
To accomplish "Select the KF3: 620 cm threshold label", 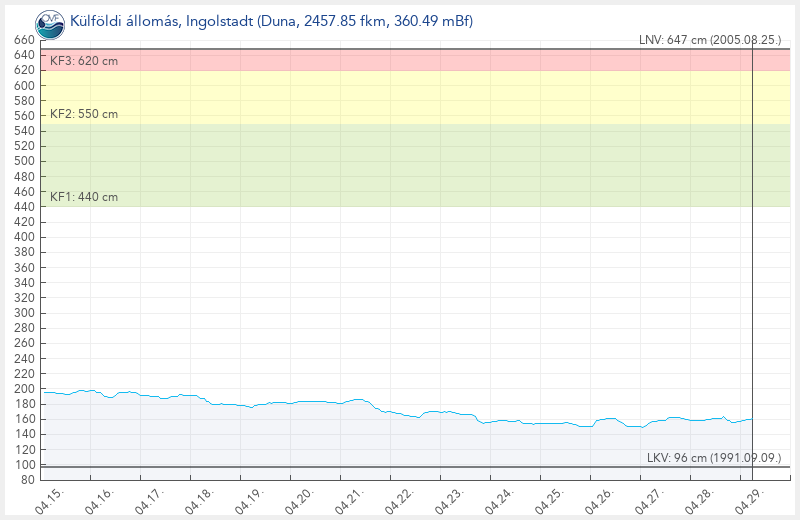I will point(84,62).
